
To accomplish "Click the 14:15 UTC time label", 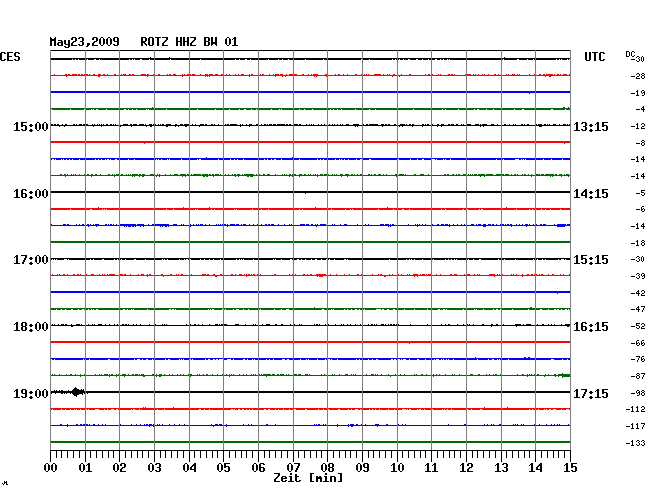I will 591,194.
